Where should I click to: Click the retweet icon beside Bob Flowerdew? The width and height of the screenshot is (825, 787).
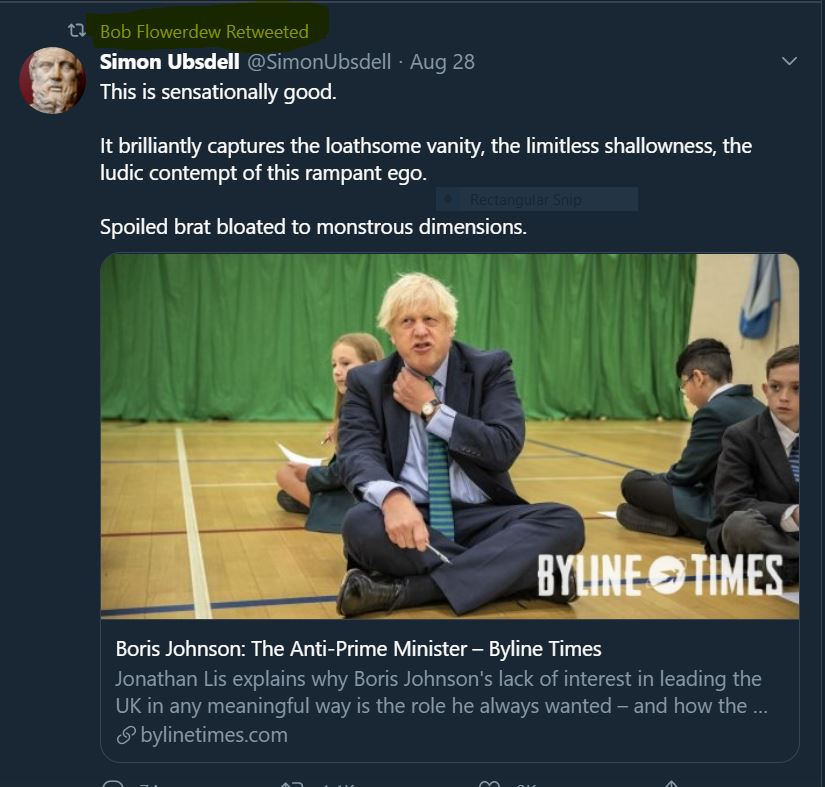click(x=73, y=32)
